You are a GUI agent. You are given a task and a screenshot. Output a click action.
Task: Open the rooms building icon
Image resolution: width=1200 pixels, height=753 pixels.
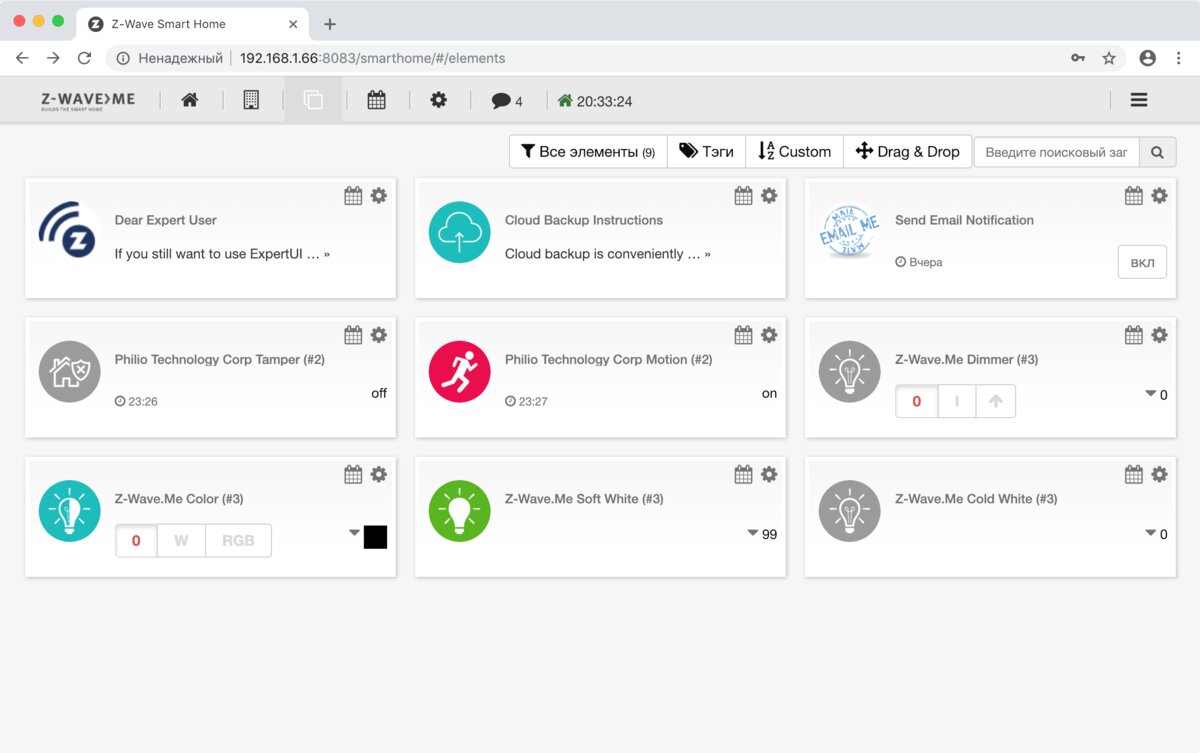251,100
